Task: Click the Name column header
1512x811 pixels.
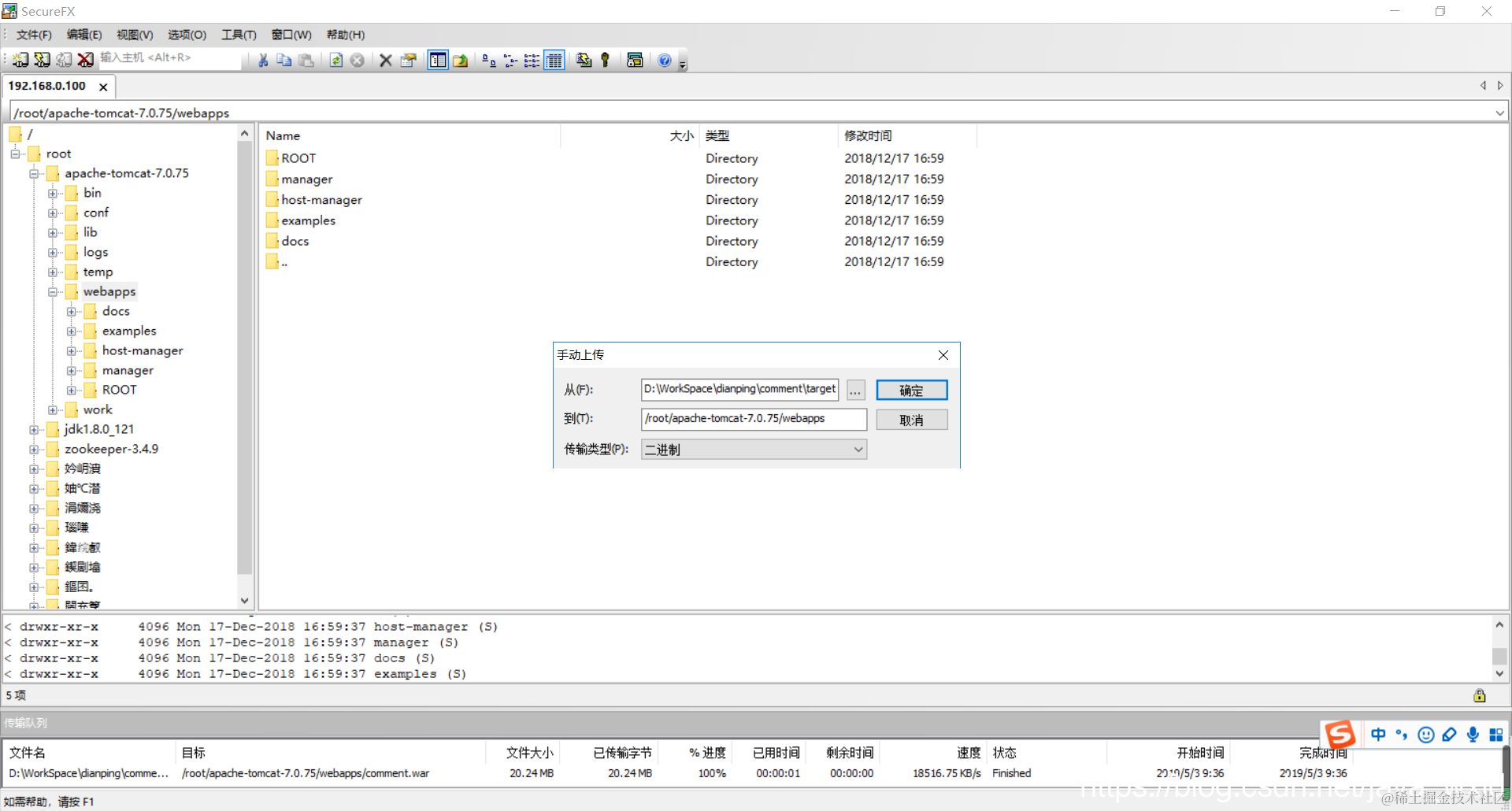Action: coord(409,135)
